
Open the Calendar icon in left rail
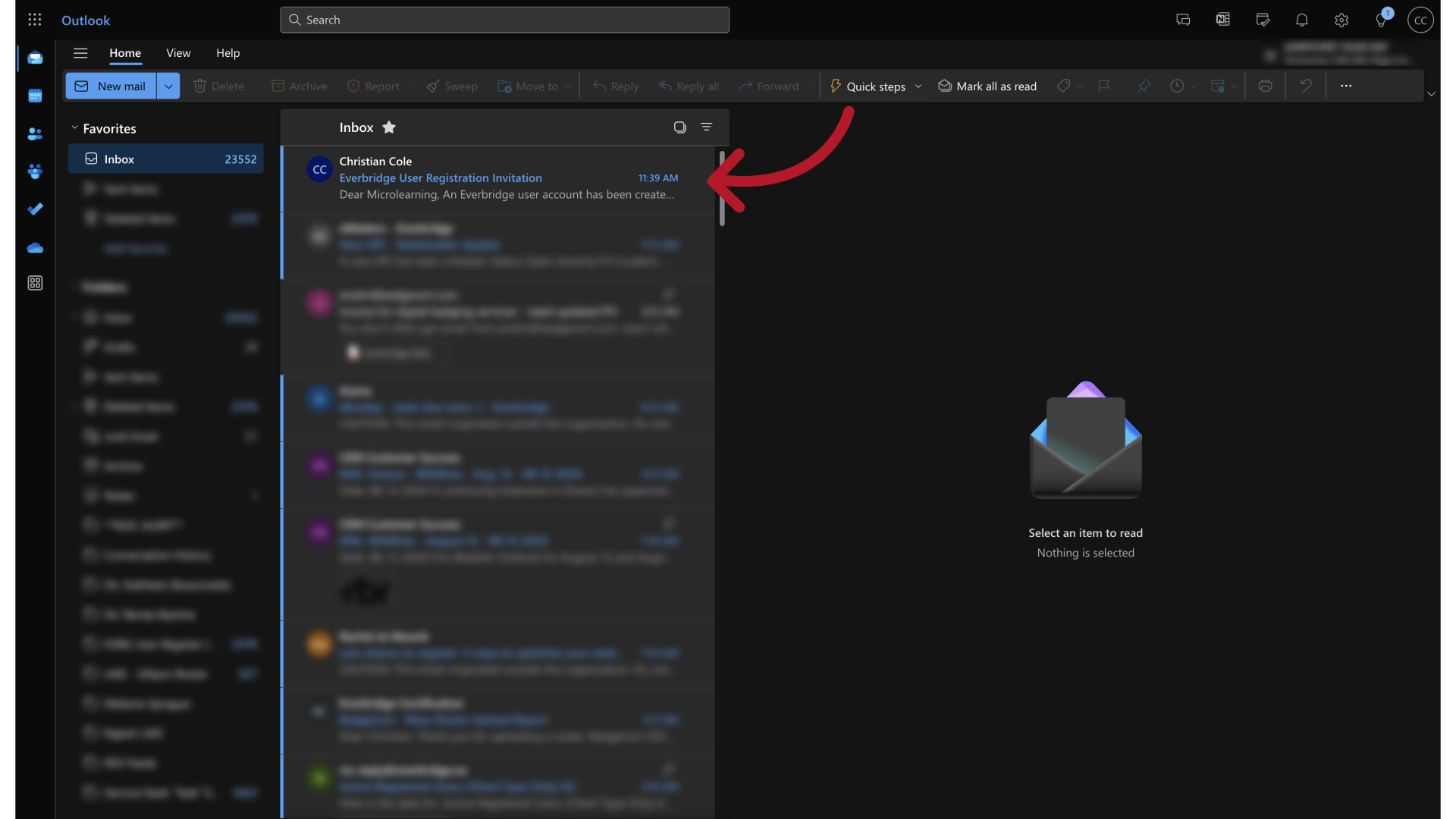click(35, 96)
